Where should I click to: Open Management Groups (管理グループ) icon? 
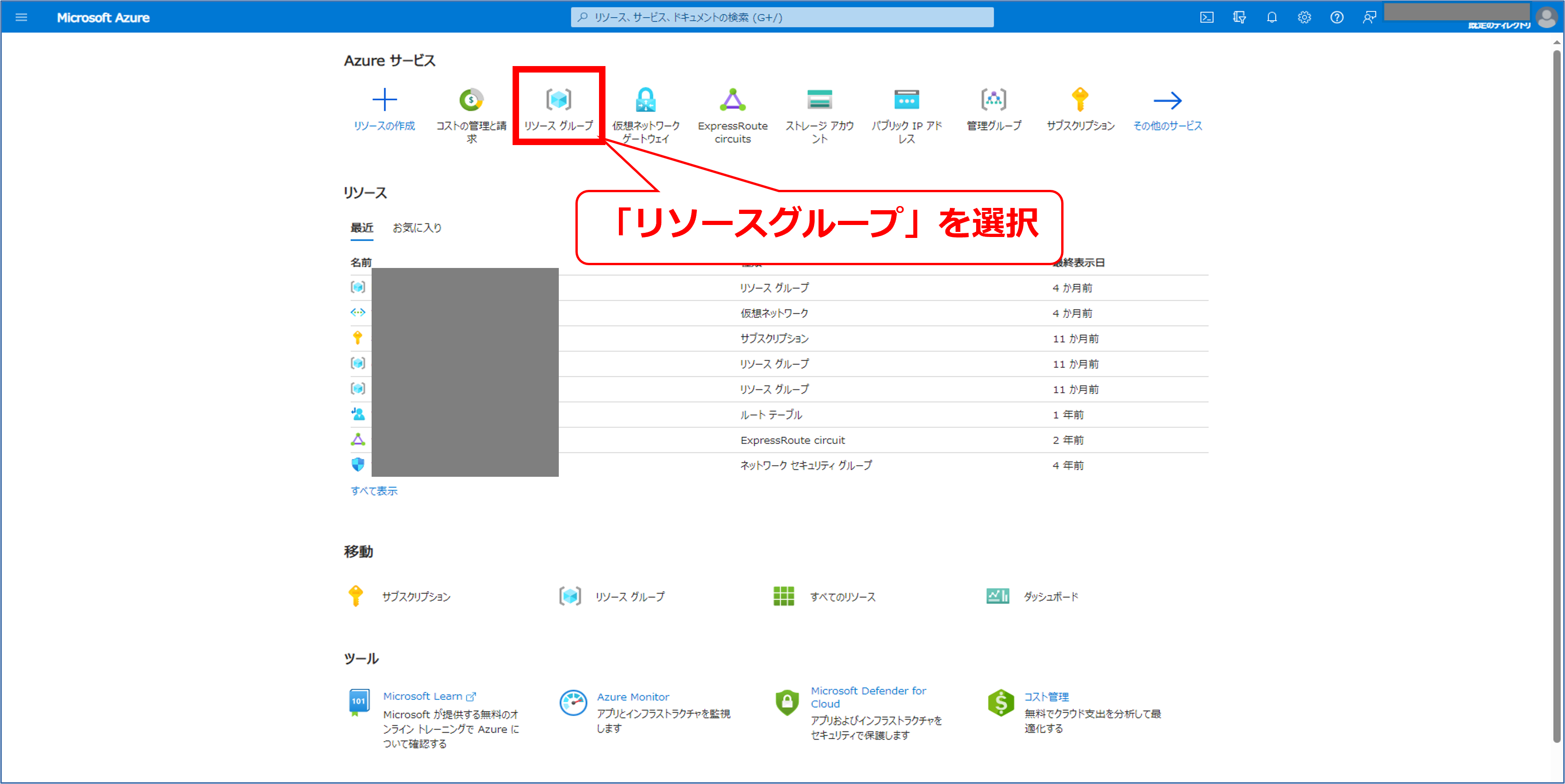click(993, 100)
